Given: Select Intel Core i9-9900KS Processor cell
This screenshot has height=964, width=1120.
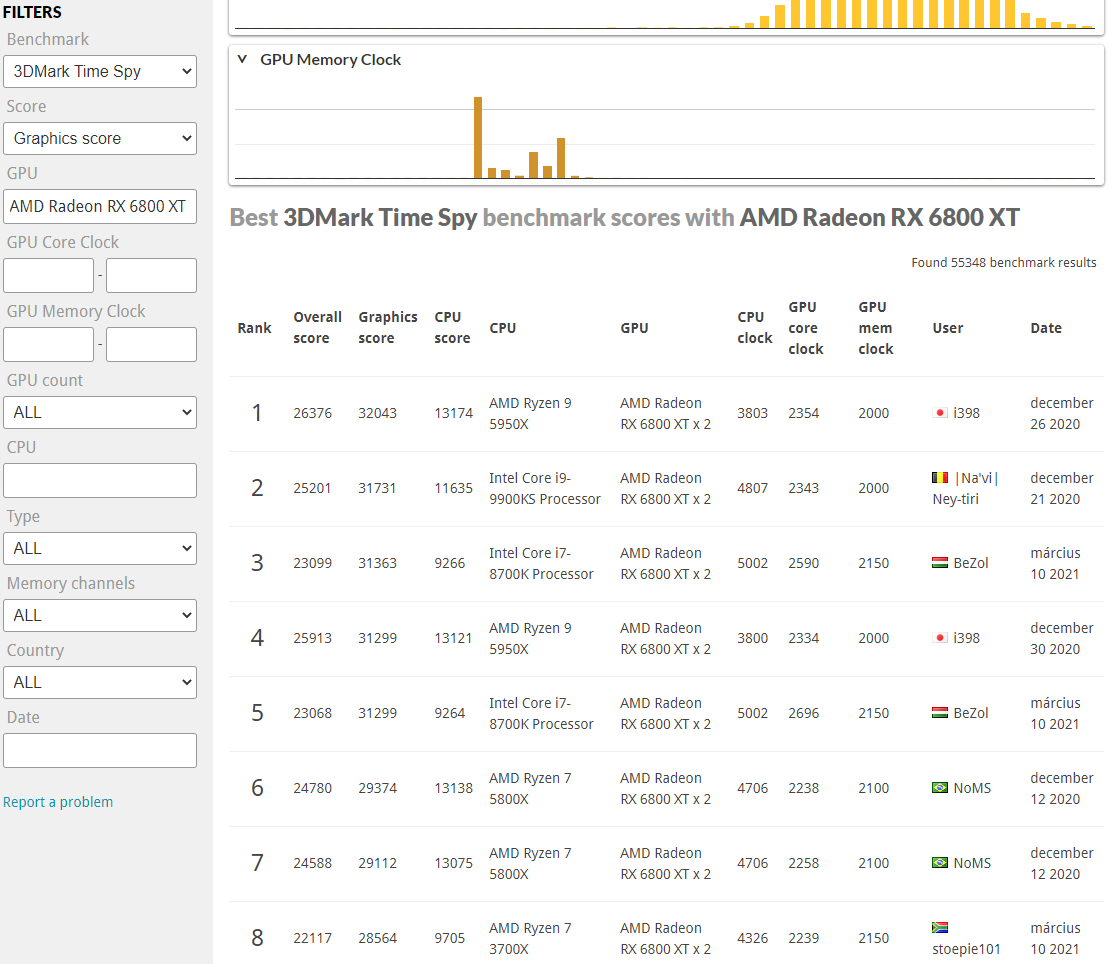Looking at the screenshot, I should point(545,488).
